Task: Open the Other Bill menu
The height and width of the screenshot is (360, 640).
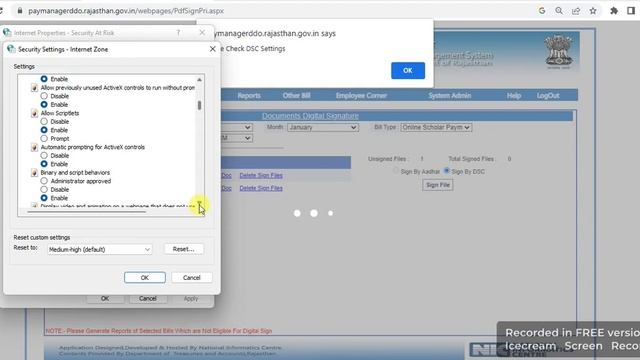Action: (297, 96)
